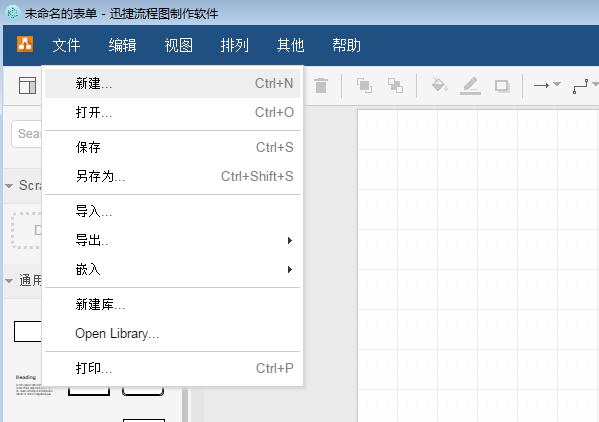Open the 排列 menu
The width and height of the screenshot is (599, 422).
pyautogui.click(x=235, y=45)
